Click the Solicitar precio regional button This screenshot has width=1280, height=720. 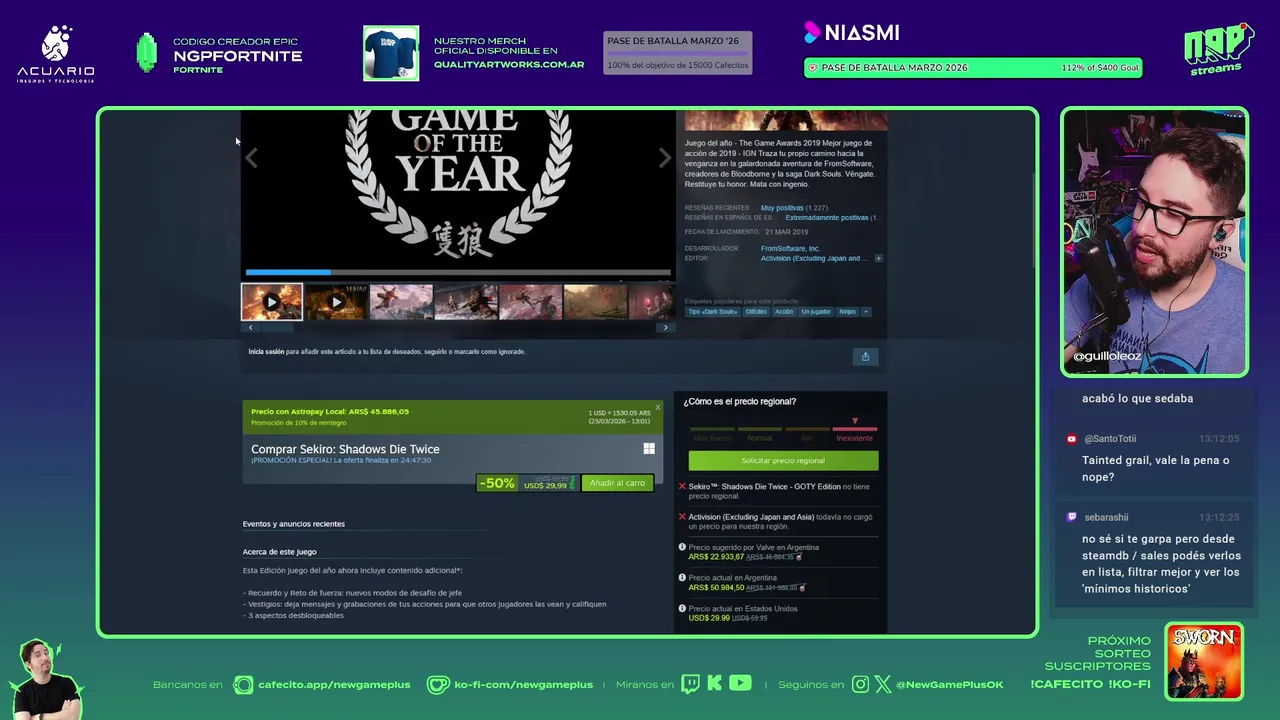[x=783, y=461]
